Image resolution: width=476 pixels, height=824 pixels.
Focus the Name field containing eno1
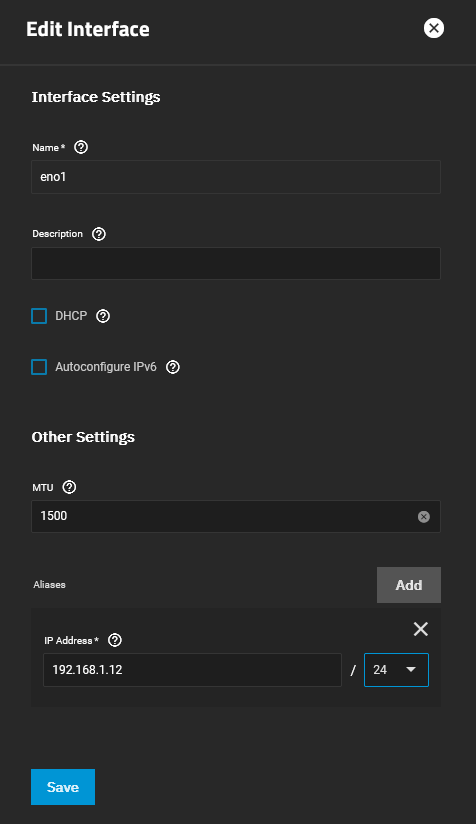[x=236, y=177]
